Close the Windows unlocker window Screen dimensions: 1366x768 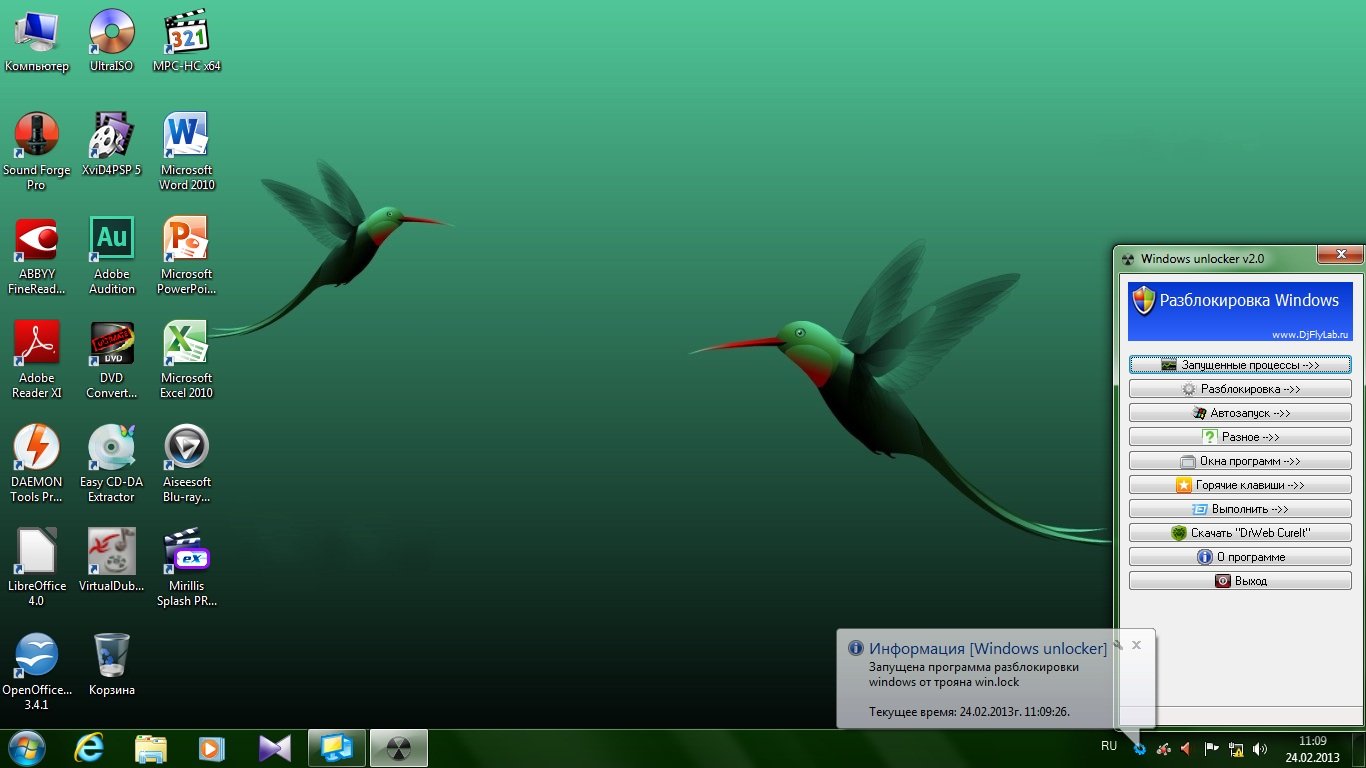pyautogui.click(x=1339, y=256)
